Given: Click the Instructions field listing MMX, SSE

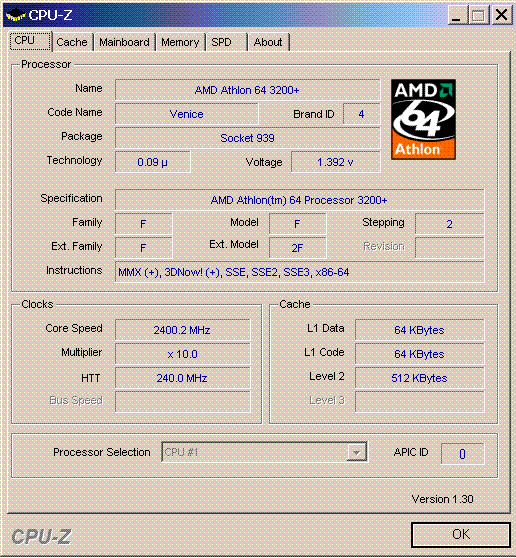Looking at the screenshot, I should coord(300,272).
